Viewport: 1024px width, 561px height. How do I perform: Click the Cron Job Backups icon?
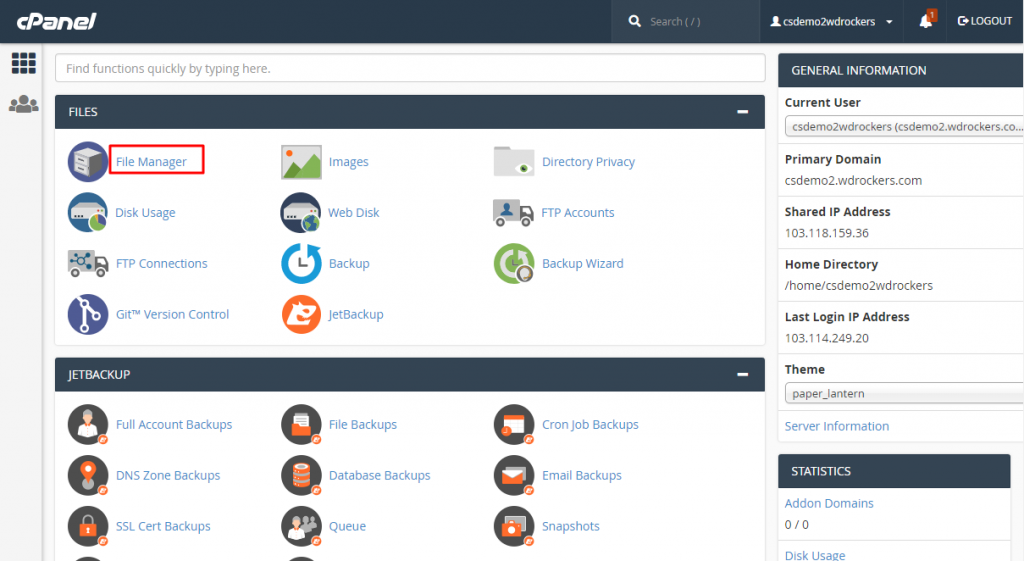pos(514,425)
